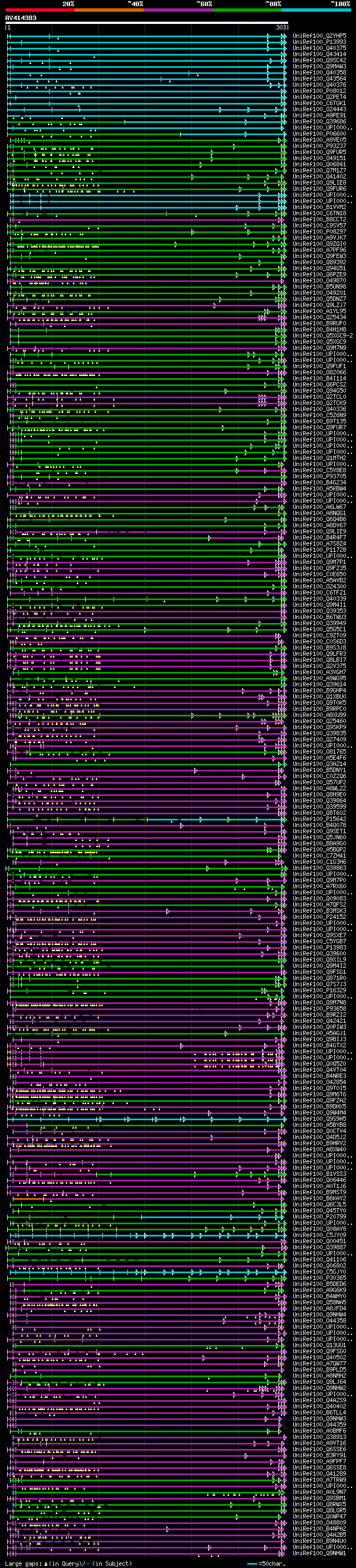Viewport: 356px width, 1568px height.
Task: Click label UniRef100_Q2TCL0
Action: [x=319, y=397]
